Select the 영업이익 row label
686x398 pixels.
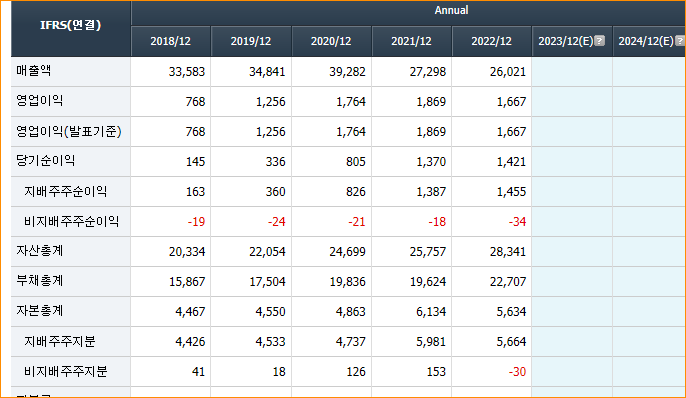tap(40, 101)
